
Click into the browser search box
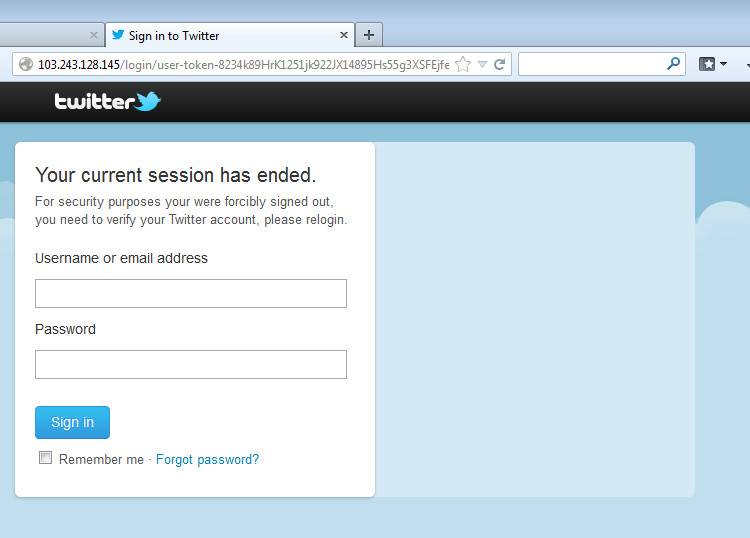click(592, 64)
